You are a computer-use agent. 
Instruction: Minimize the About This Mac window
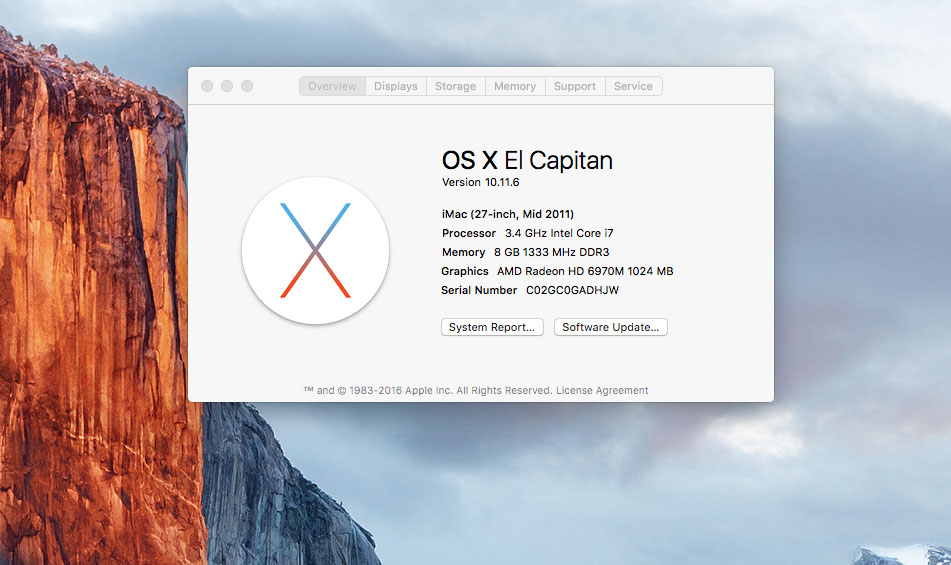coord(227,86)
